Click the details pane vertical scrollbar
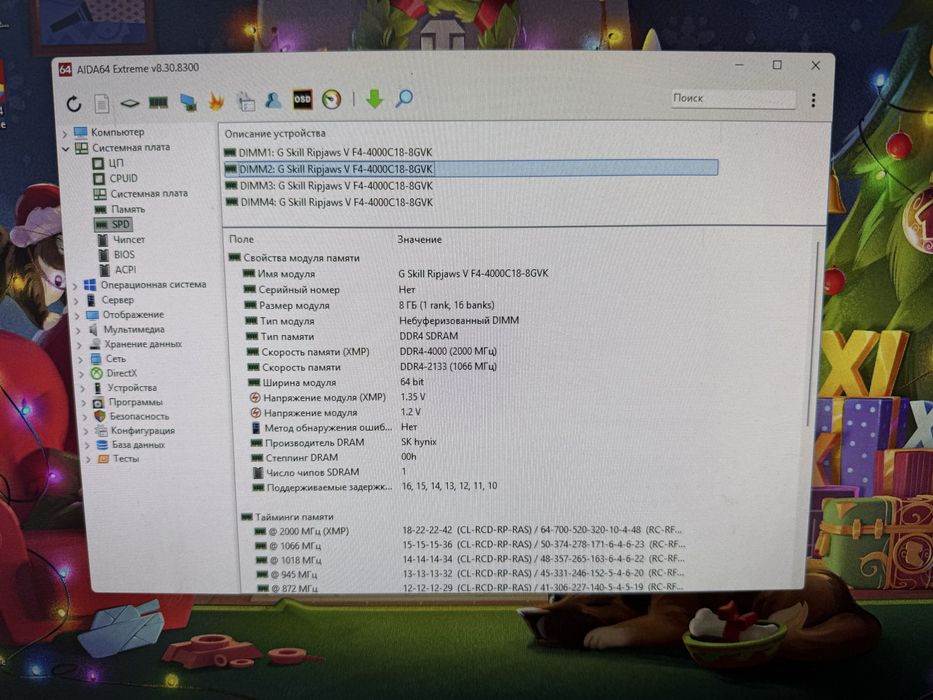This screenshot has width=933, height=700. tap(813, 333)
